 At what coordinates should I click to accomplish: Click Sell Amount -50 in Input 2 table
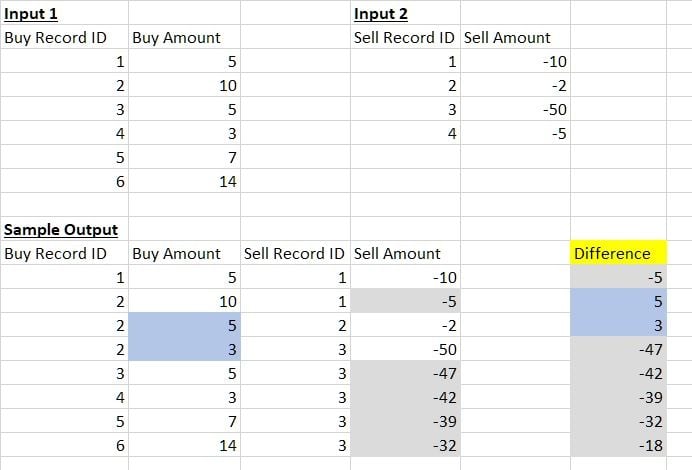pos(515,109)
